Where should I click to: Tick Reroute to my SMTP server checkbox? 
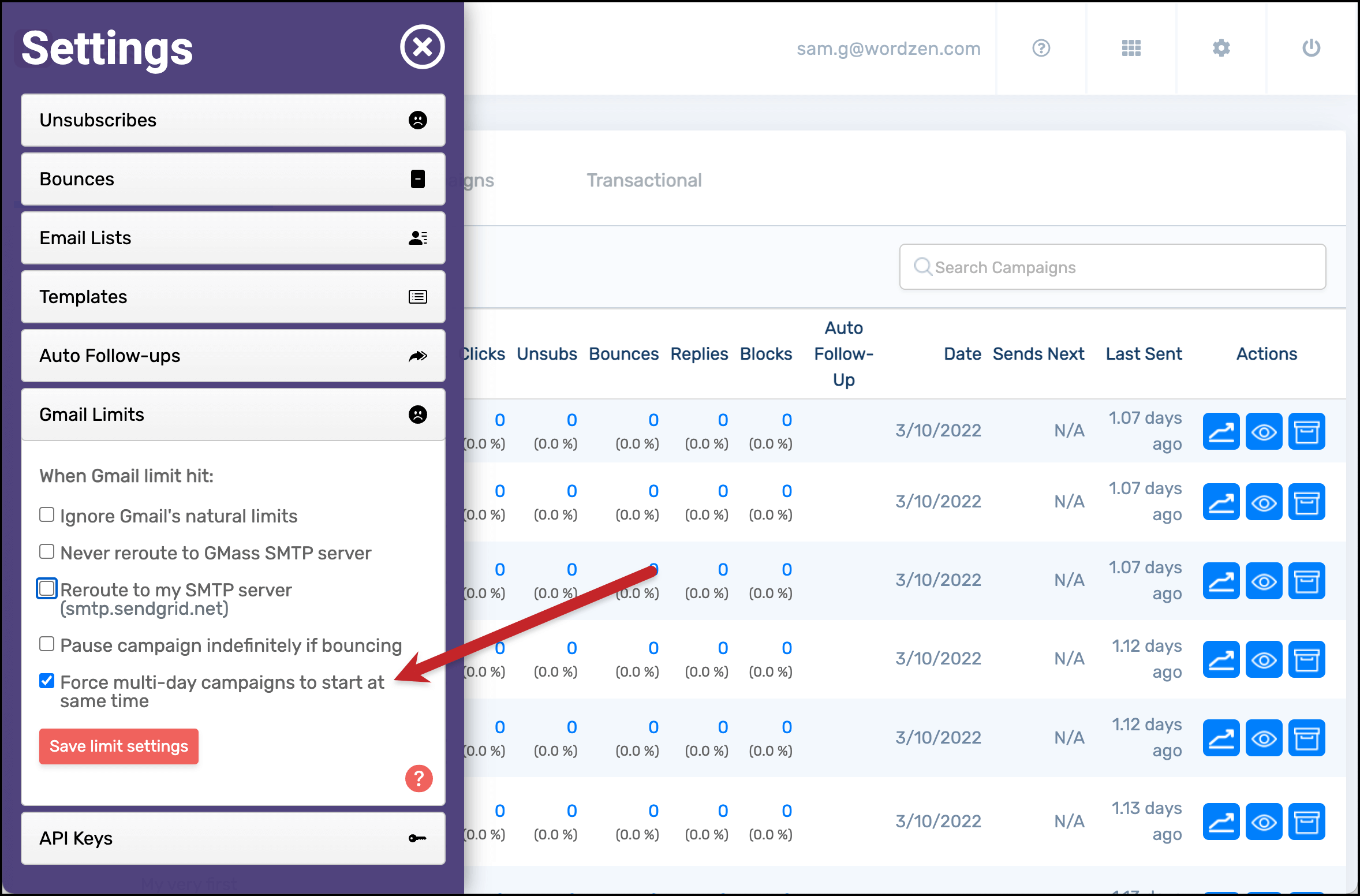coord(47,588)
